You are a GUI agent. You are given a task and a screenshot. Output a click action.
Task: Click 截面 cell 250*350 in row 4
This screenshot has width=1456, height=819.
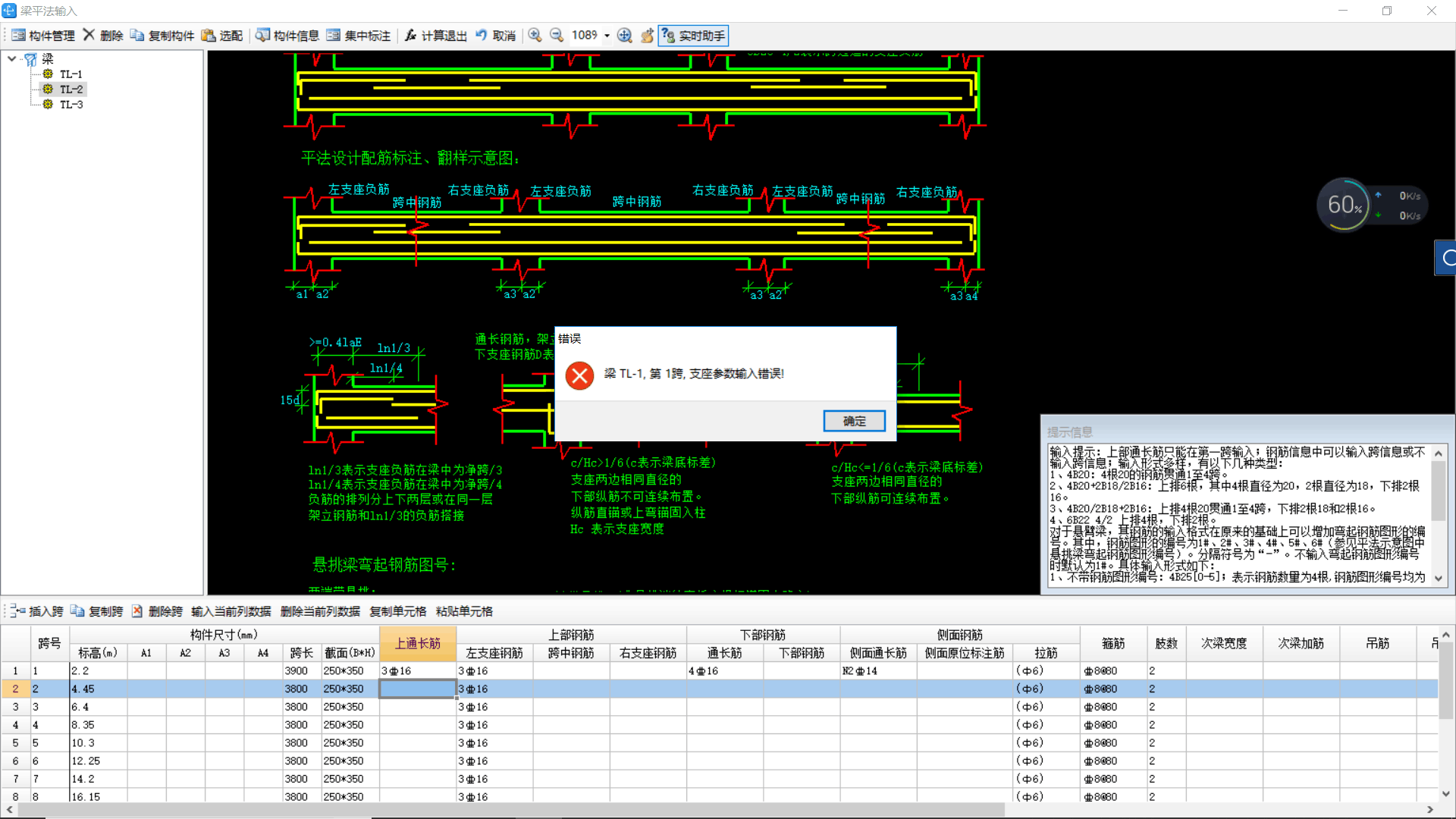[x=350, y=725]
